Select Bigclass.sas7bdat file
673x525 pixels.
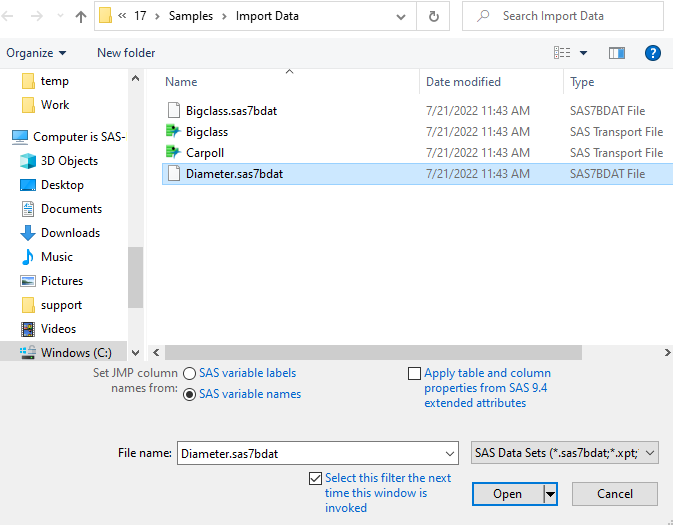(231, 111)
